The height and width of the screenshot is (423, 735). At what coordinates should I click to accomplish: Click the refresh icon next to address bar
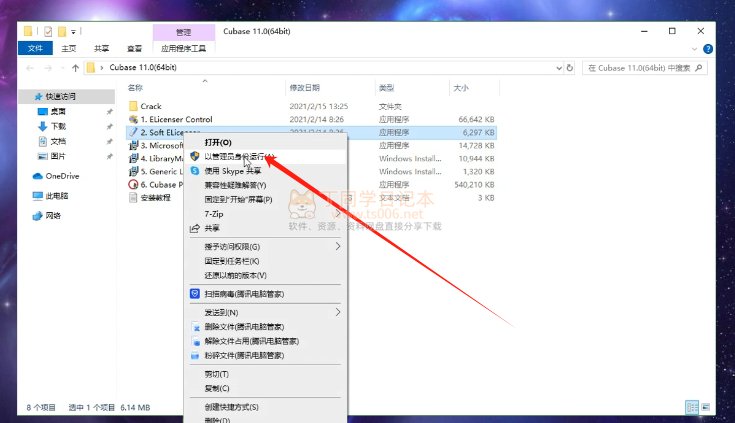570,68
